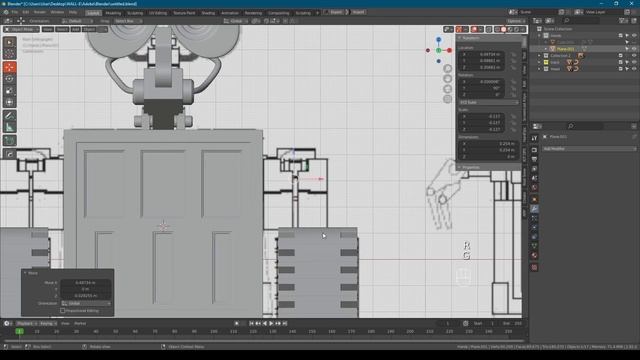640x360 pixels.
Task: Open the Scene properties tab
Action: (x=534, y=178)
